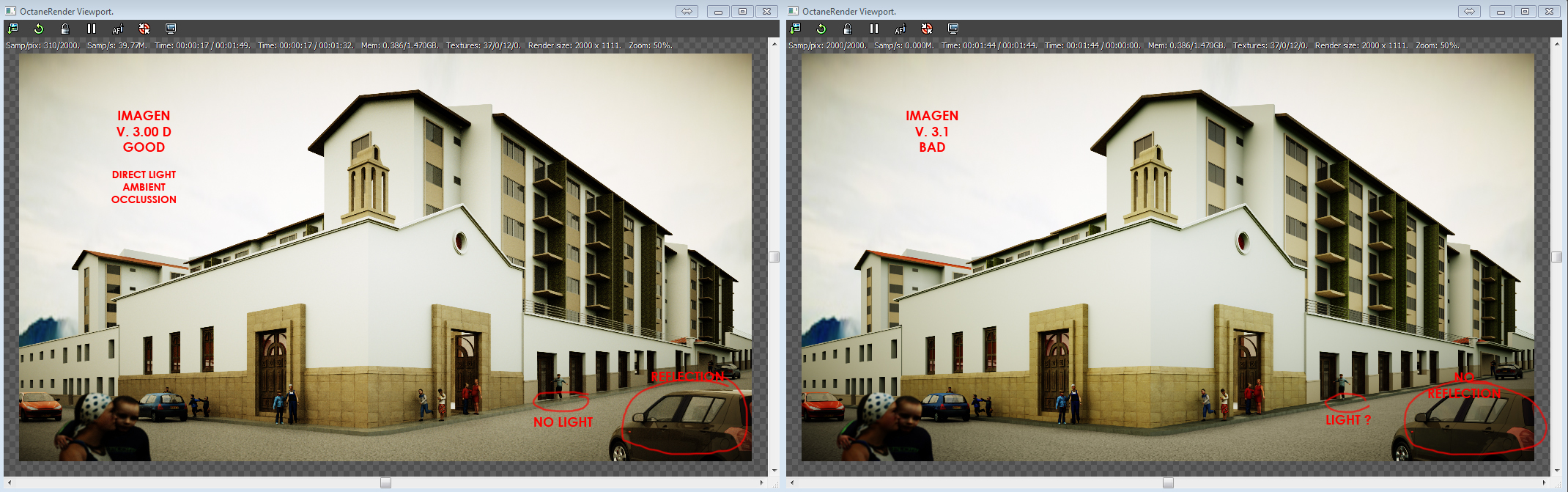Click 'Mem: 0.386/1.470GB.' in right viewport

(x=1187, y=45)
